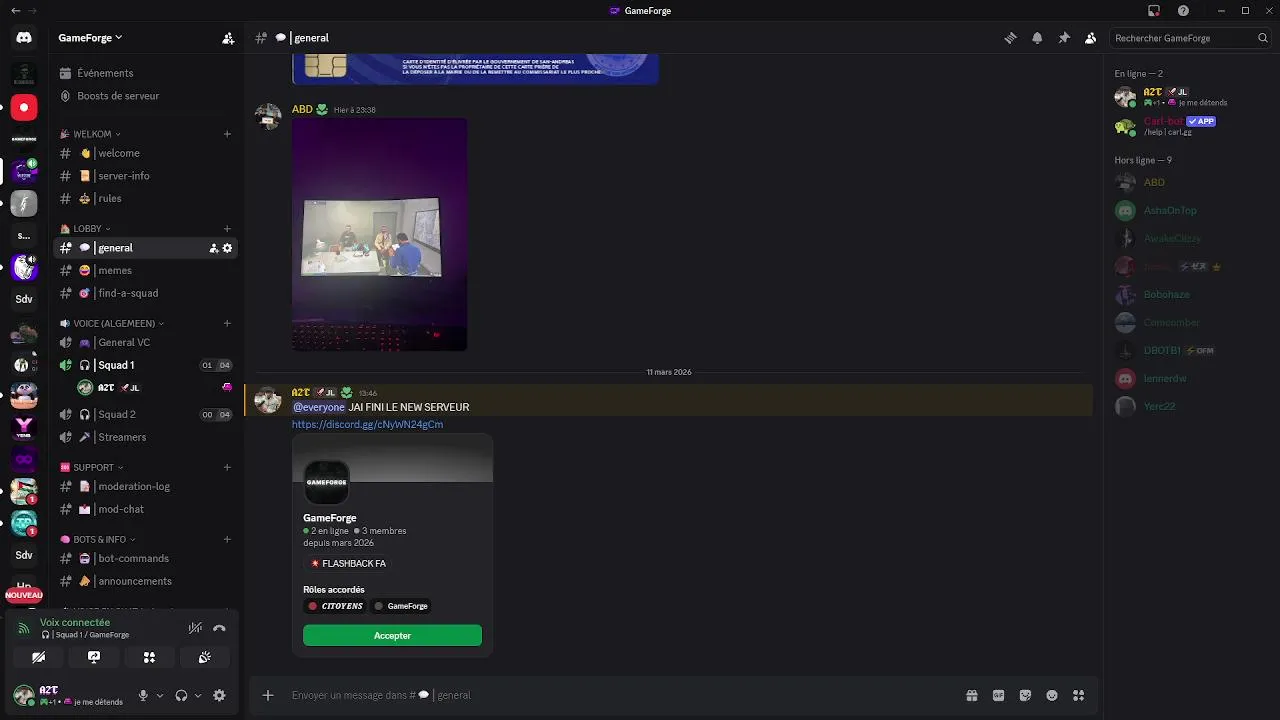Open the mod-chat channel

pos(146,509)
